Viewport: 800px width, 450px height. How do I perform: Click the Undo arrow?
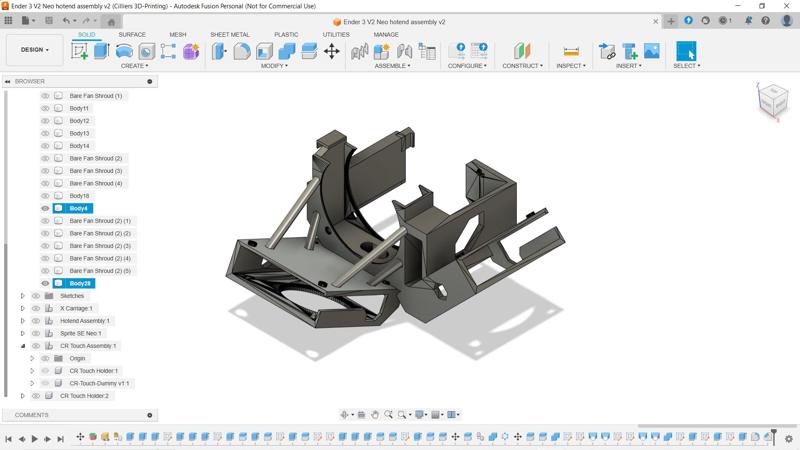click(x=66, y=20)
